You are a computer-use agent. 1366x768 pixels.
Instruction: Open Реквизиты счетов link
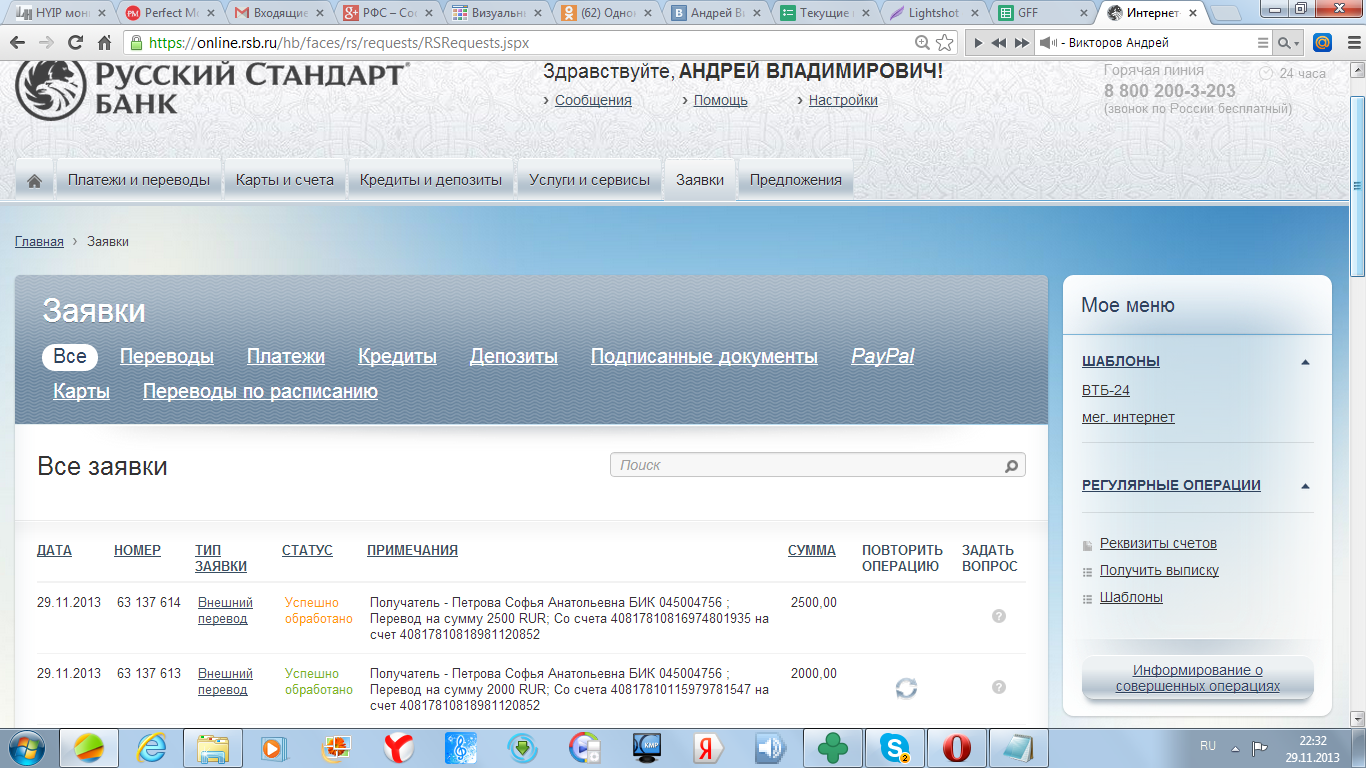[1158, 544]
